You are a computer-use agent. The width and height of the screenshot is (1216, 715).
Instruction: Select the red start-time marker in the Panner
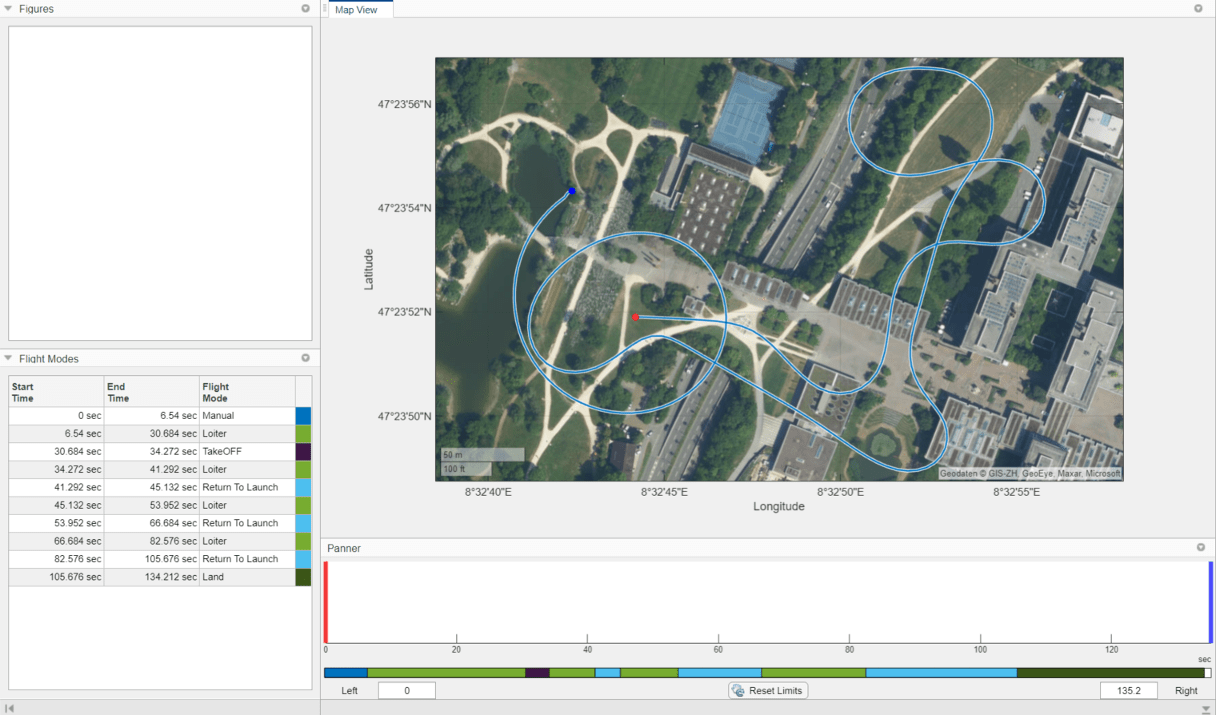pyautogui.click(x=325, y=600)
